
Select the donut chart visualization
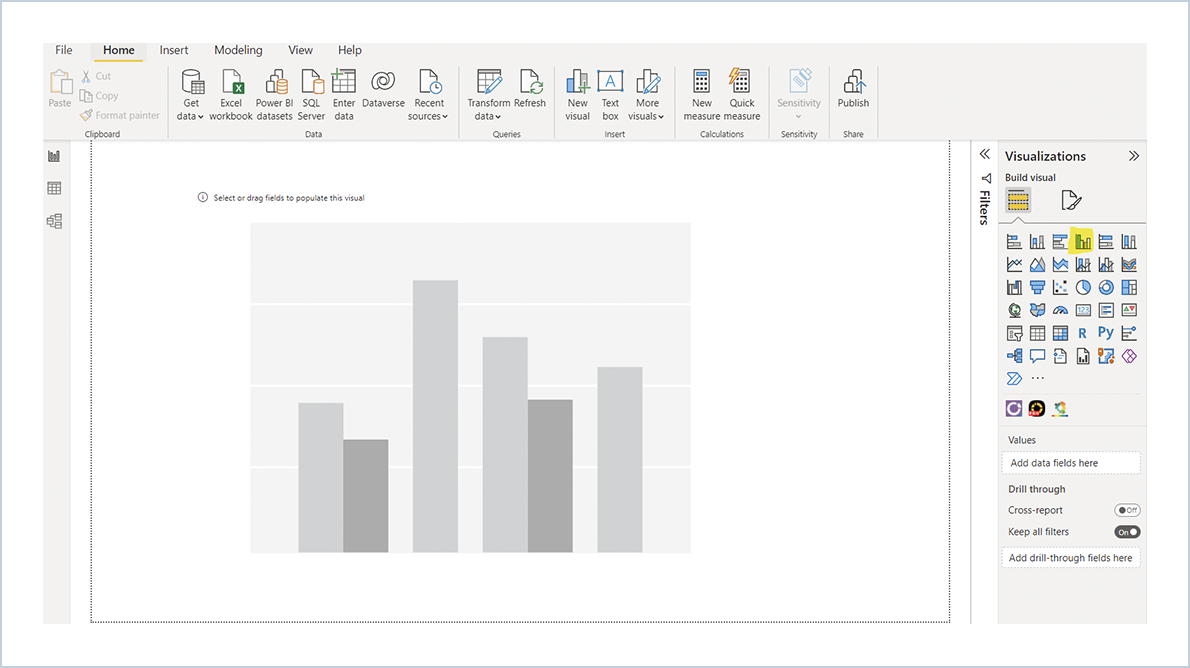[1105, 287]
